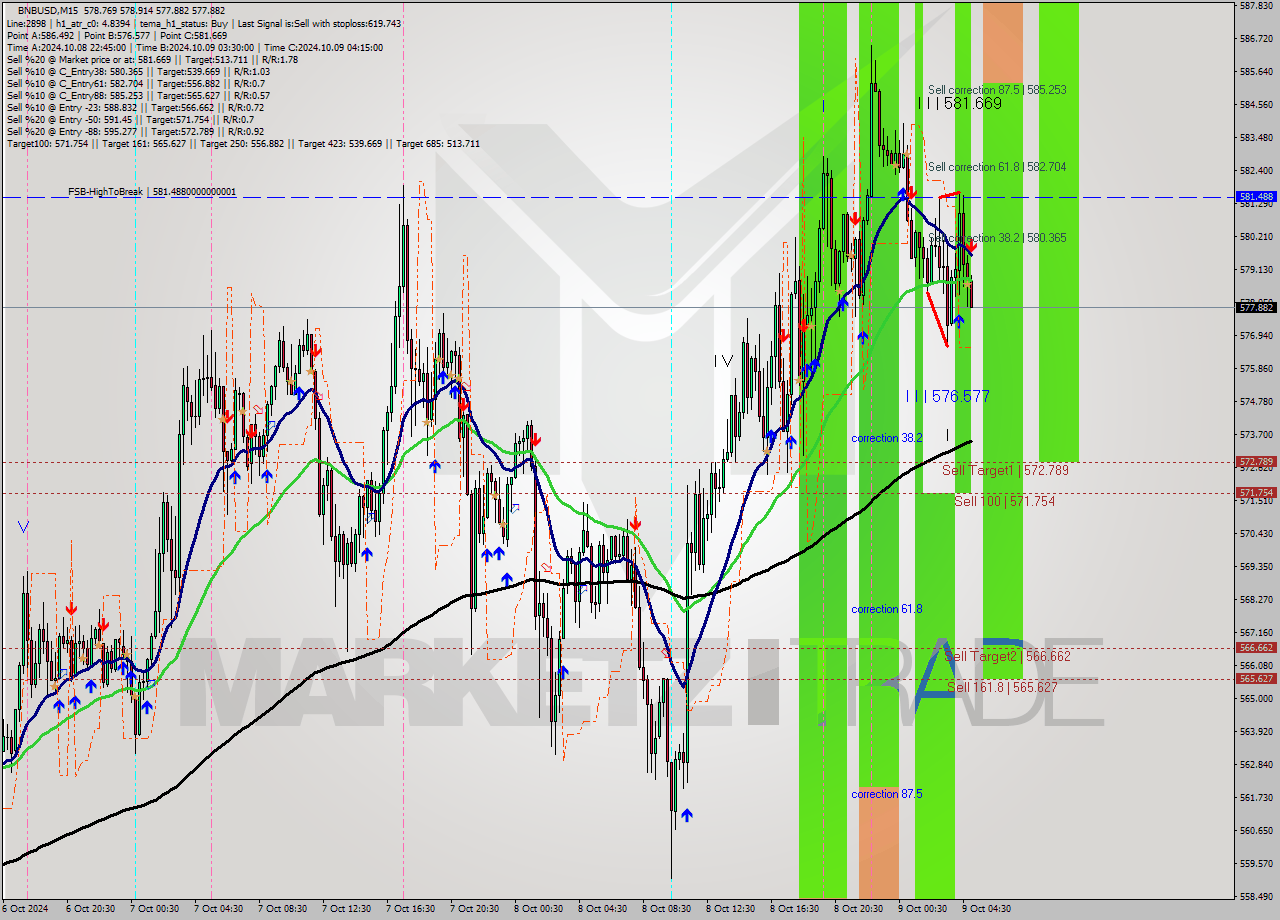Click the Sell correction 38.2 | 580.365 label
This screenshot has height=920, width=1280.
996,238
